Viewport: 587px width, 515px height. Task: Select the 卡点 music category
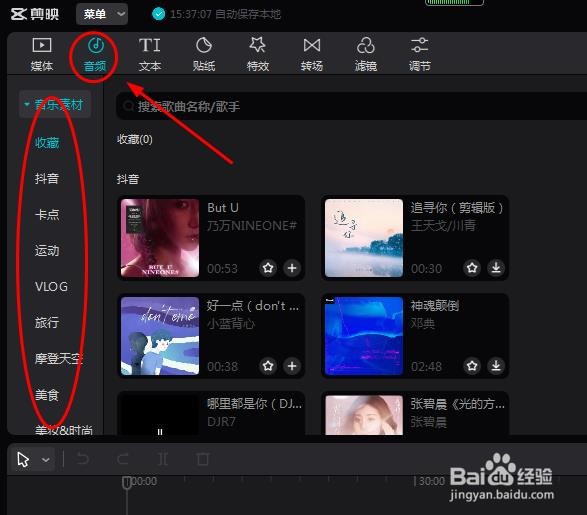(x=47, y=214)
